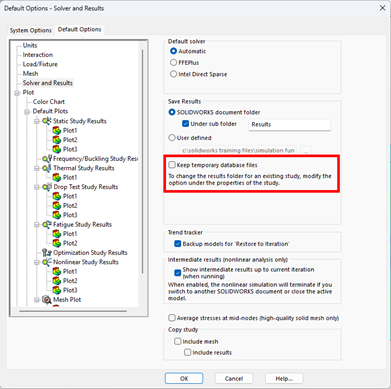Image resolution: width=391 pixels, height=389 pixels.
Task: Select Solver and Results in the tree
Action: 48,83
